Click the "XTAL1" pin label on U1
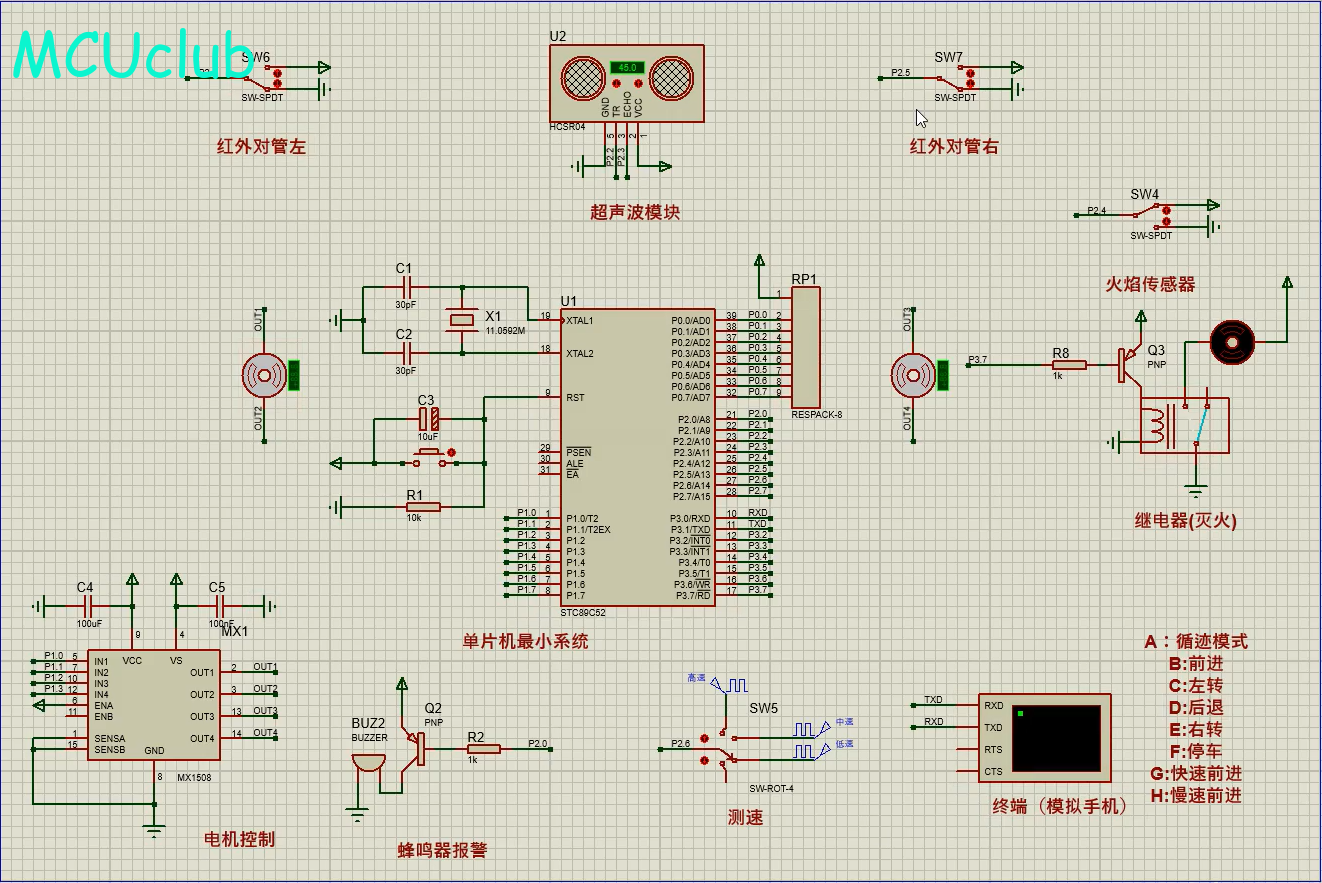This screenshot has height=883, width=1322. click(x=580, y=321)
